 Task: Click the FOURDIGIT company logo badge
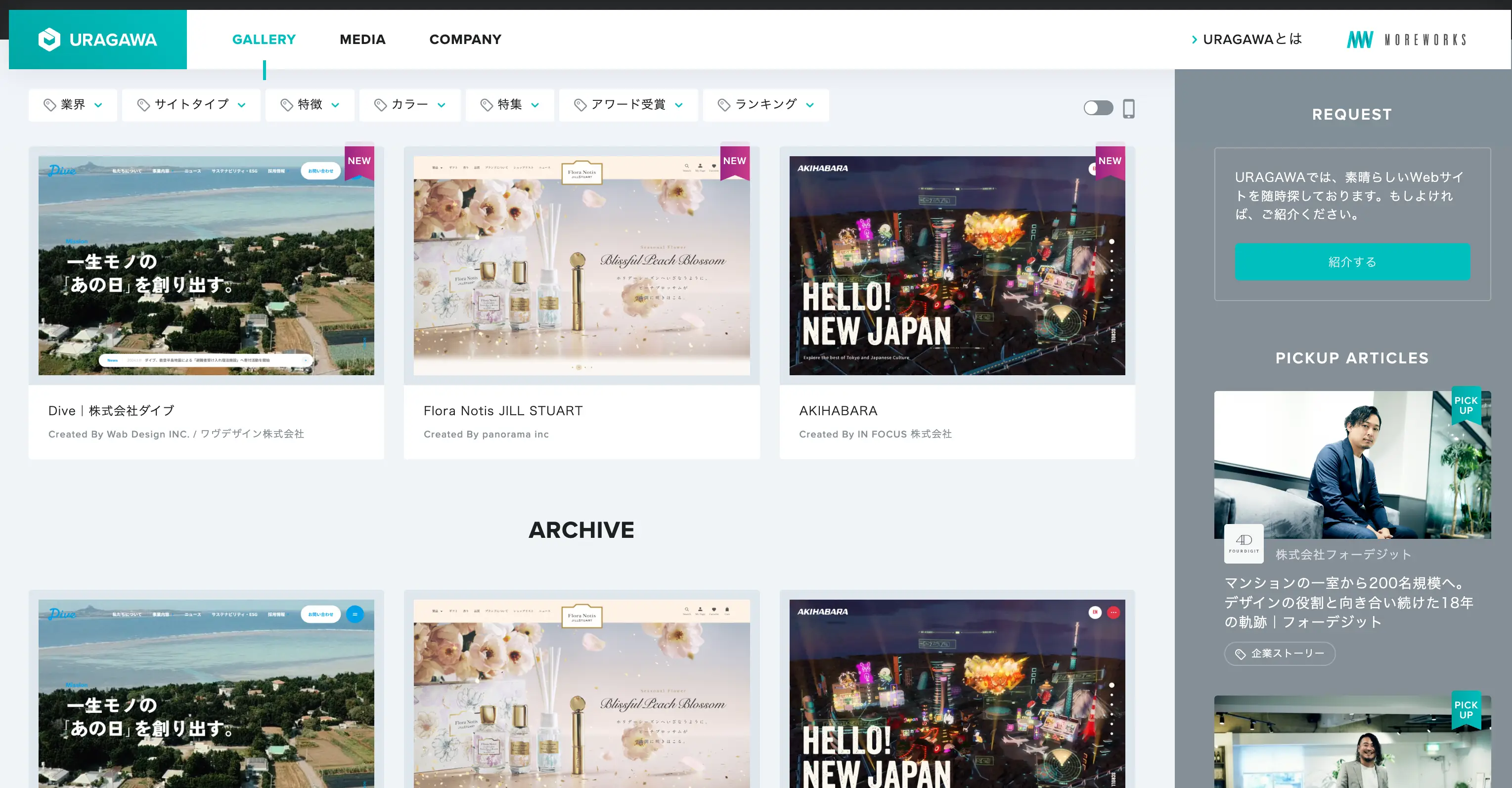[x=1243, y=543]
